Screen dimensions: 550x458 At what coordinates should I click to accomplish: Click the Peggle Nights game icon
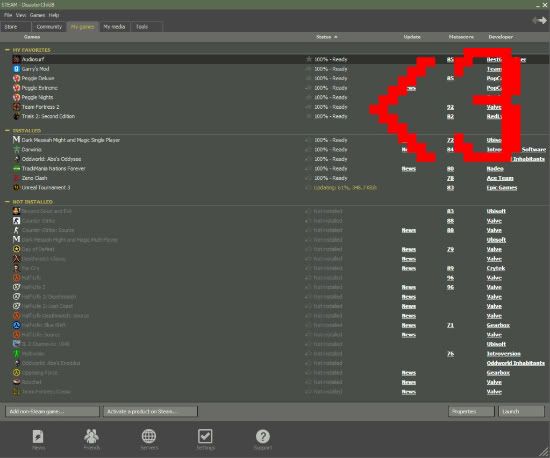point(16,97)
